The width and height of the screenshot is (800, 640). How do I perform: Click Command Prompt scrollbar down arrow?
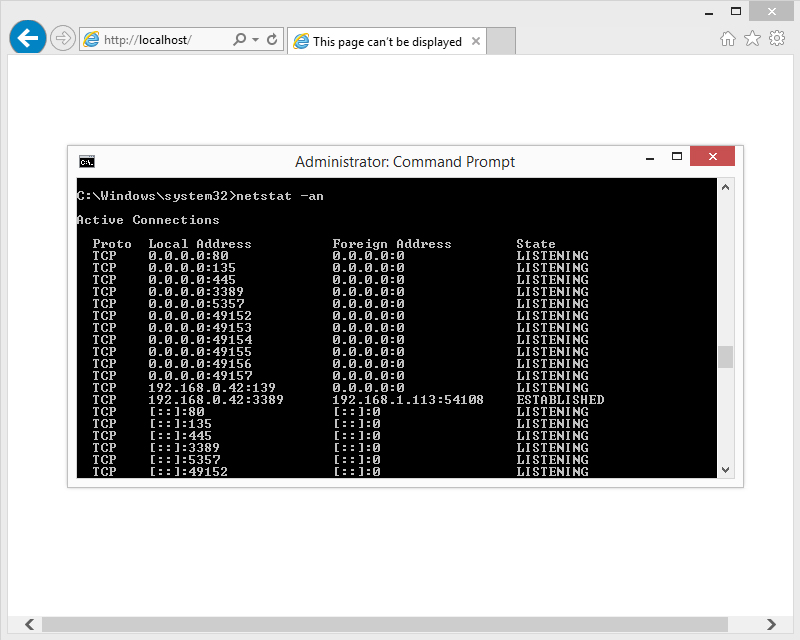(x=726, y=470)
